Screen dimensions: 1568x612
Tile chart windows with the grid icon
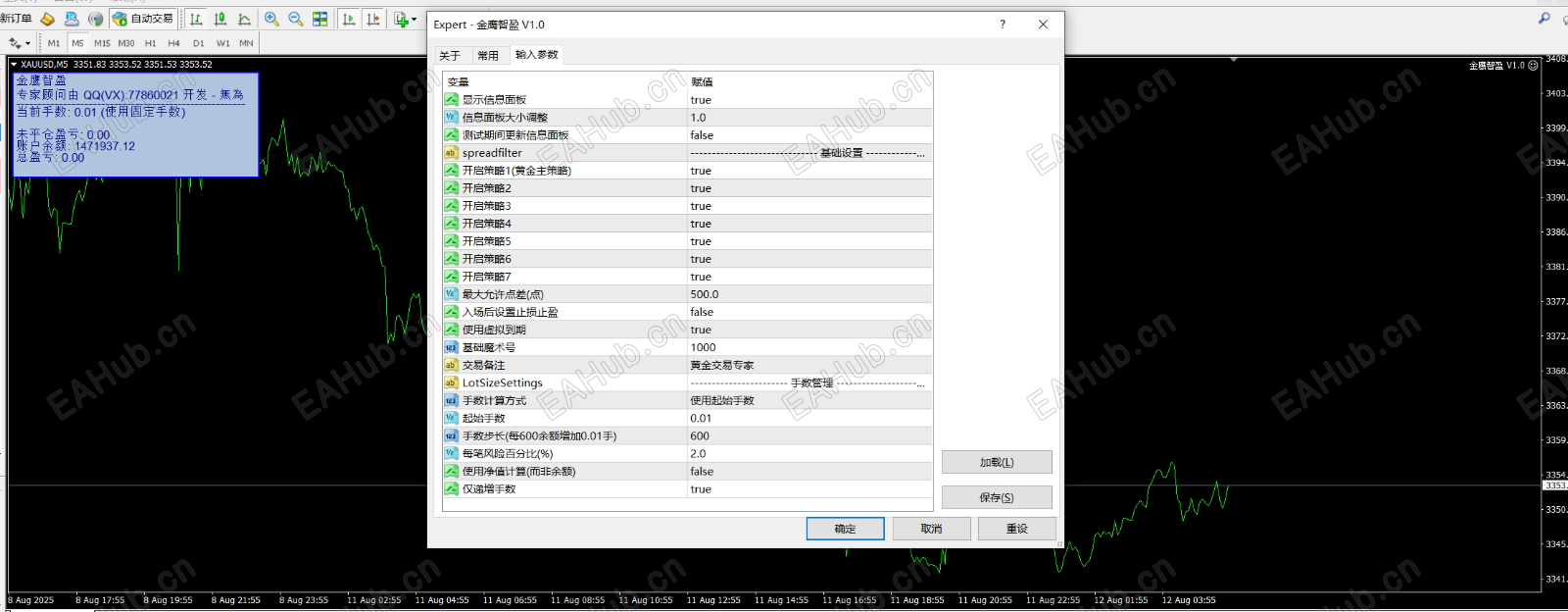click(x=319, y=19)
